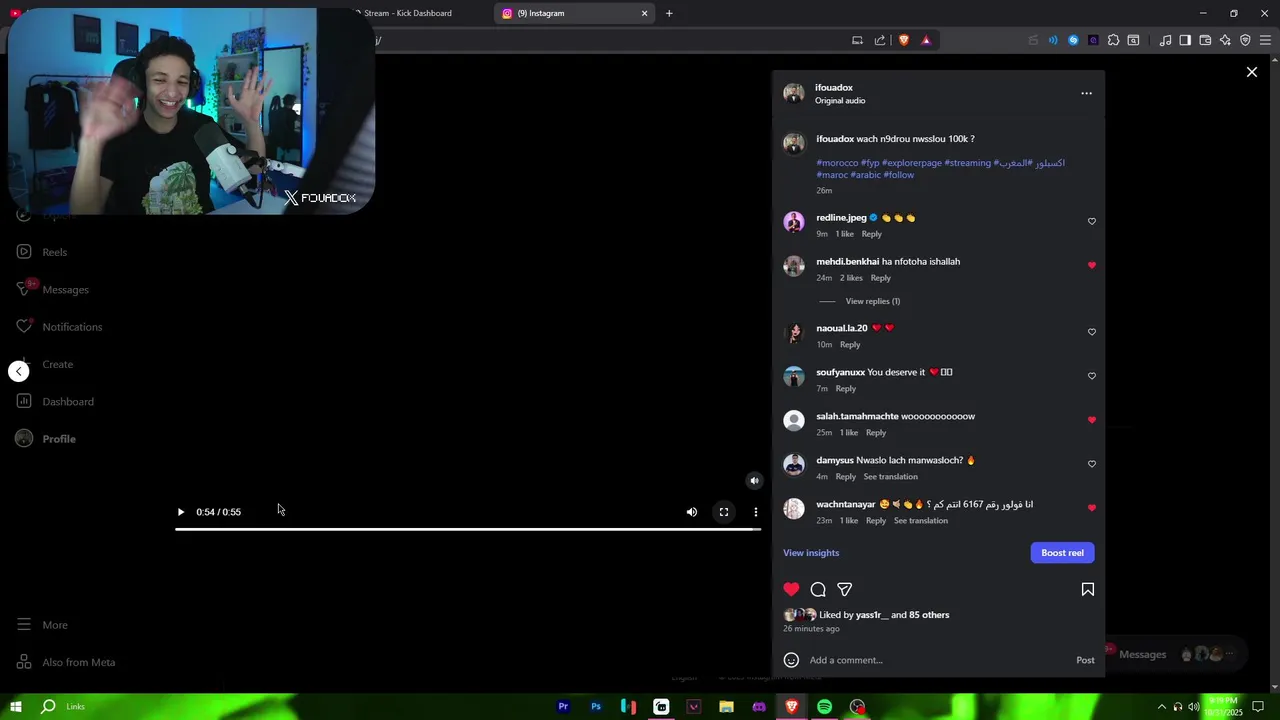Go to Profile in the sidebar
1280x720 pixels.
[46, 439]
